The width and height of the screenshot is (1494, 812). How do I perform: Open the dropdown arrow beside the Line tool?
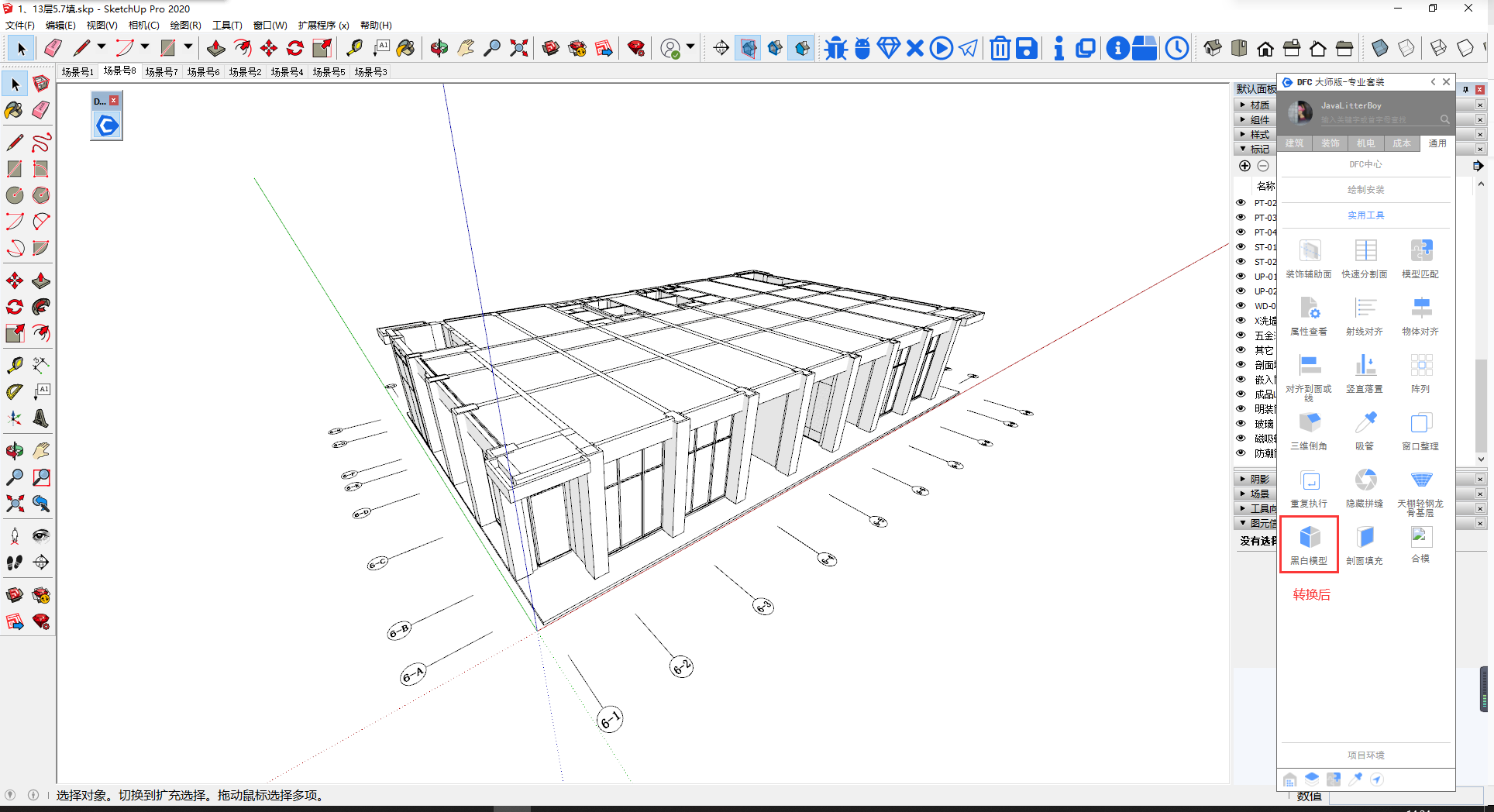point(102,47)
